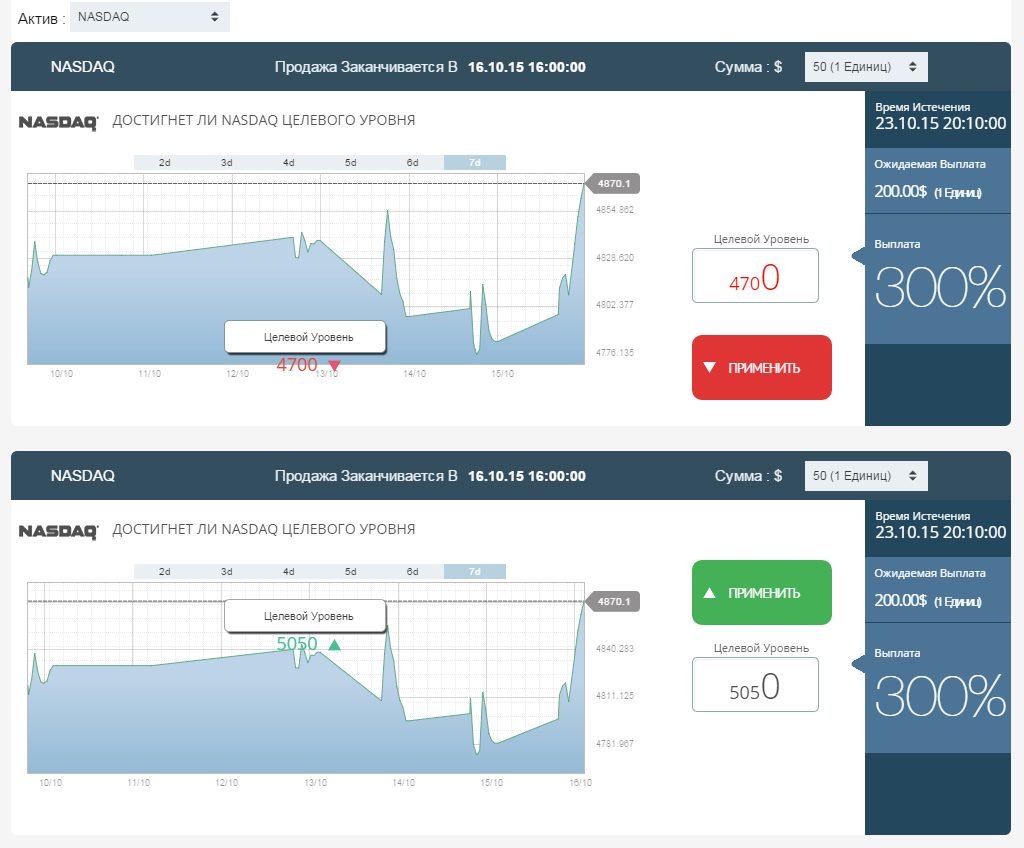This screenshot has width=1024, height=848.
Task: Open the Актив NASDAQ asset dropdown
Action: coord(150,17)
